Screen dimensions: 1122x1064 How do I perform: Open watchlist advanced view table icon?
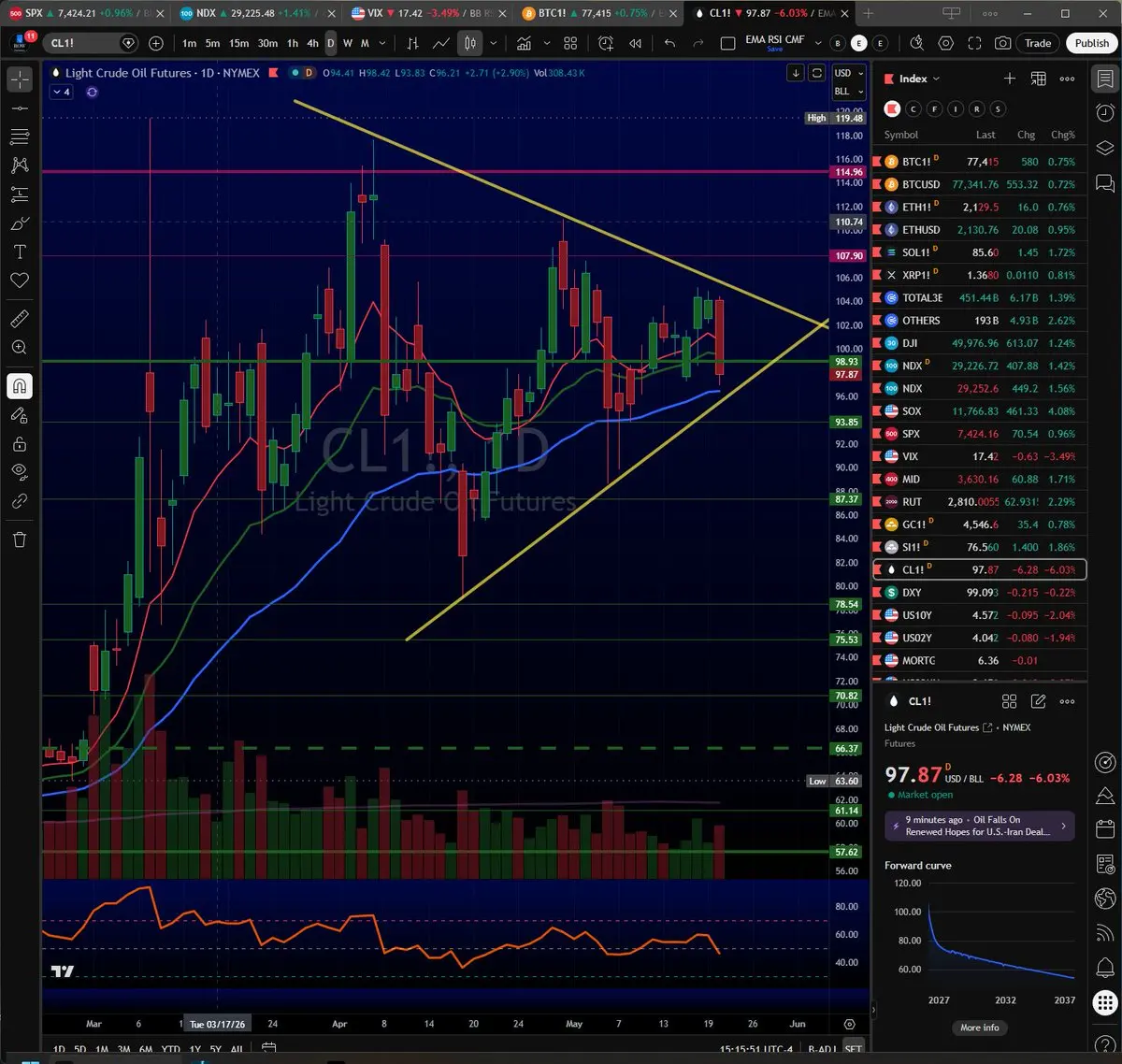[x=1038, y=79]
